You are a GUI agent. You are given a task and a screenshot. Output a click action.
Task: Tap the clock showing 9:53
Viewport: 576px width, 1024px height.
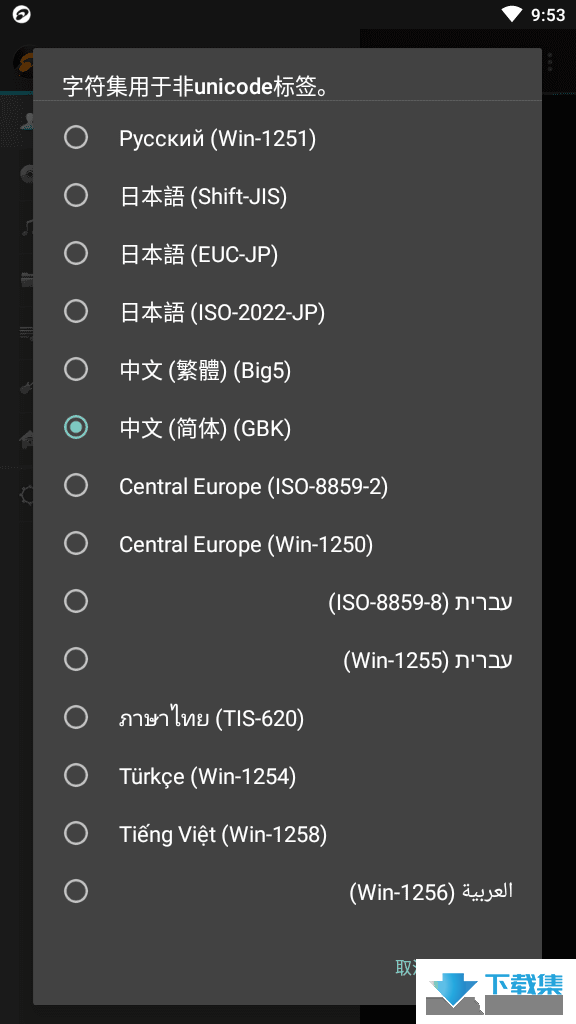(x=547, y=14)
